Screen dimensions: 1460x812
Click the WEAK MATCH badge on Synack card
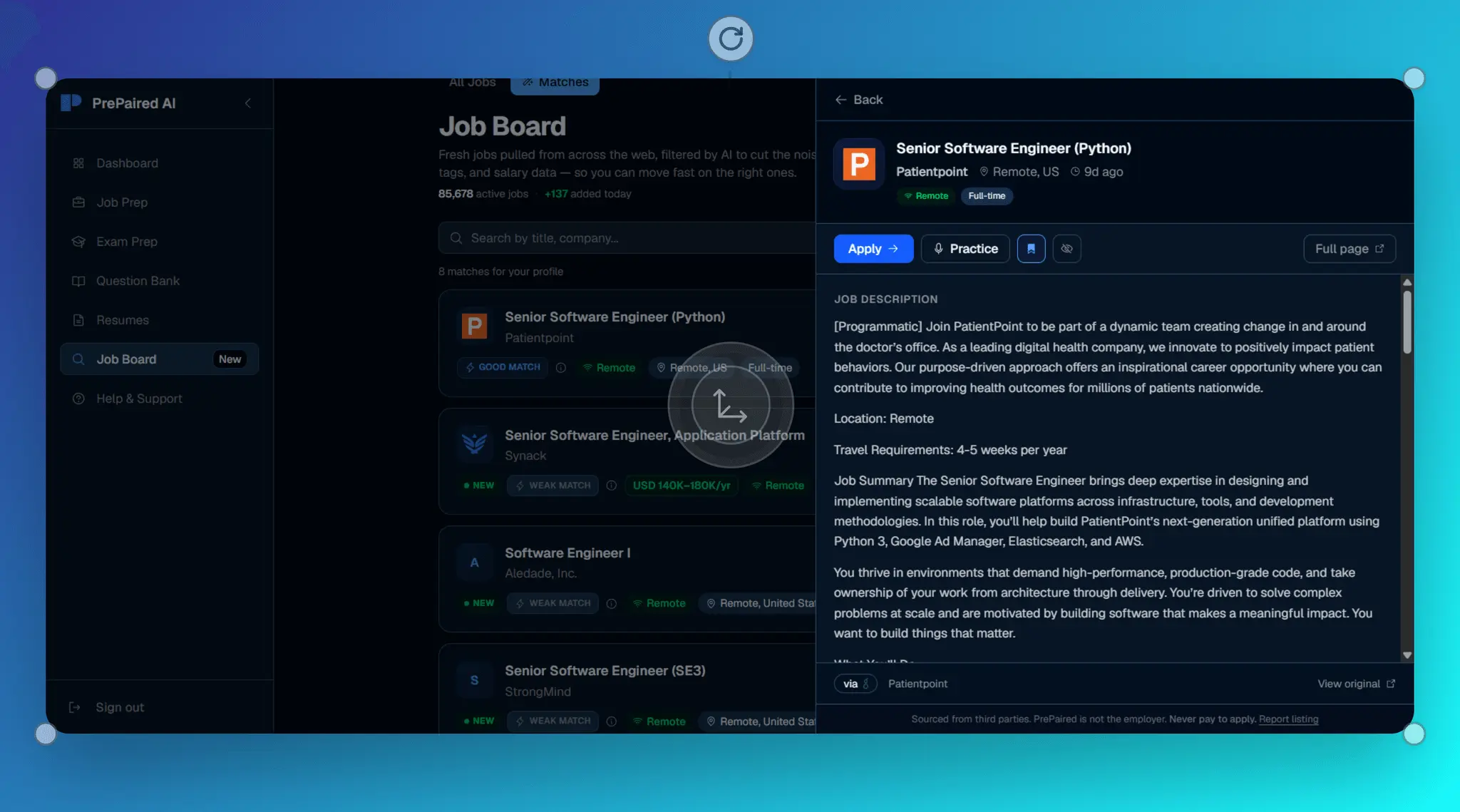[x=553, y=485]
